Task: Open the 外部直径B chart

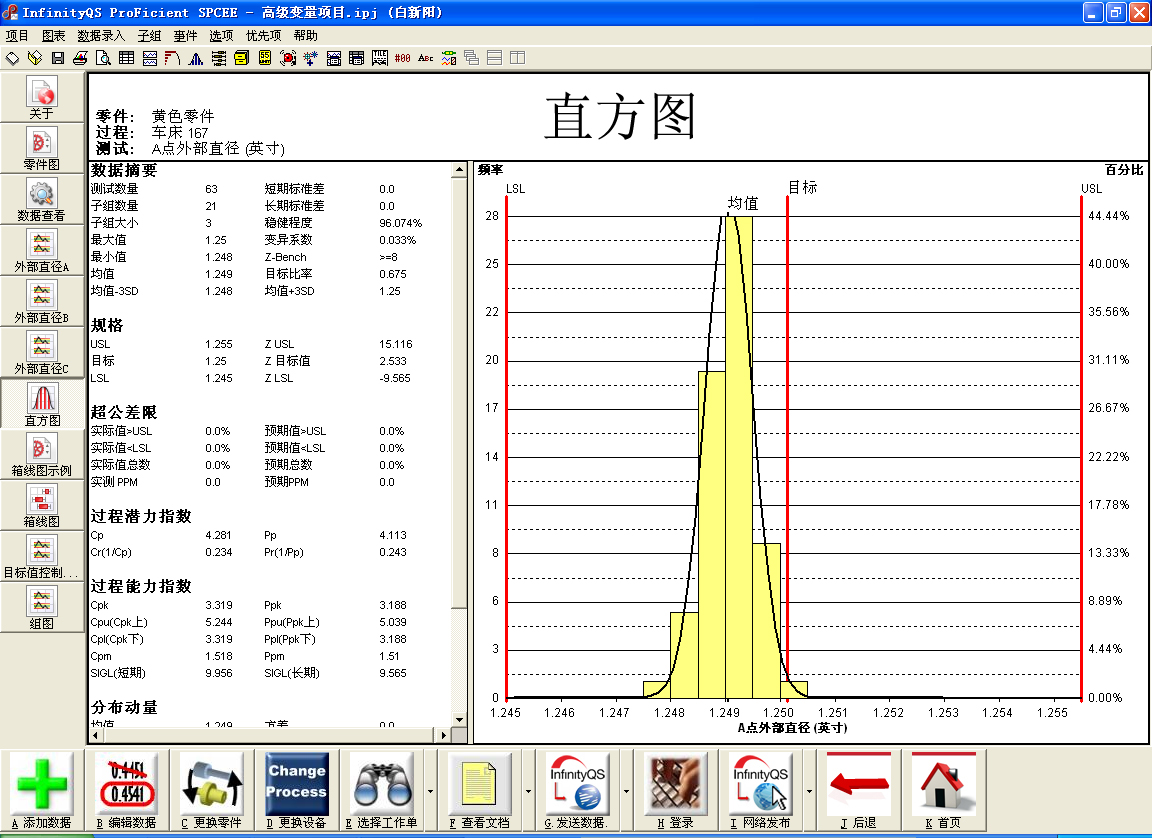Action: [x=42, y=302]
